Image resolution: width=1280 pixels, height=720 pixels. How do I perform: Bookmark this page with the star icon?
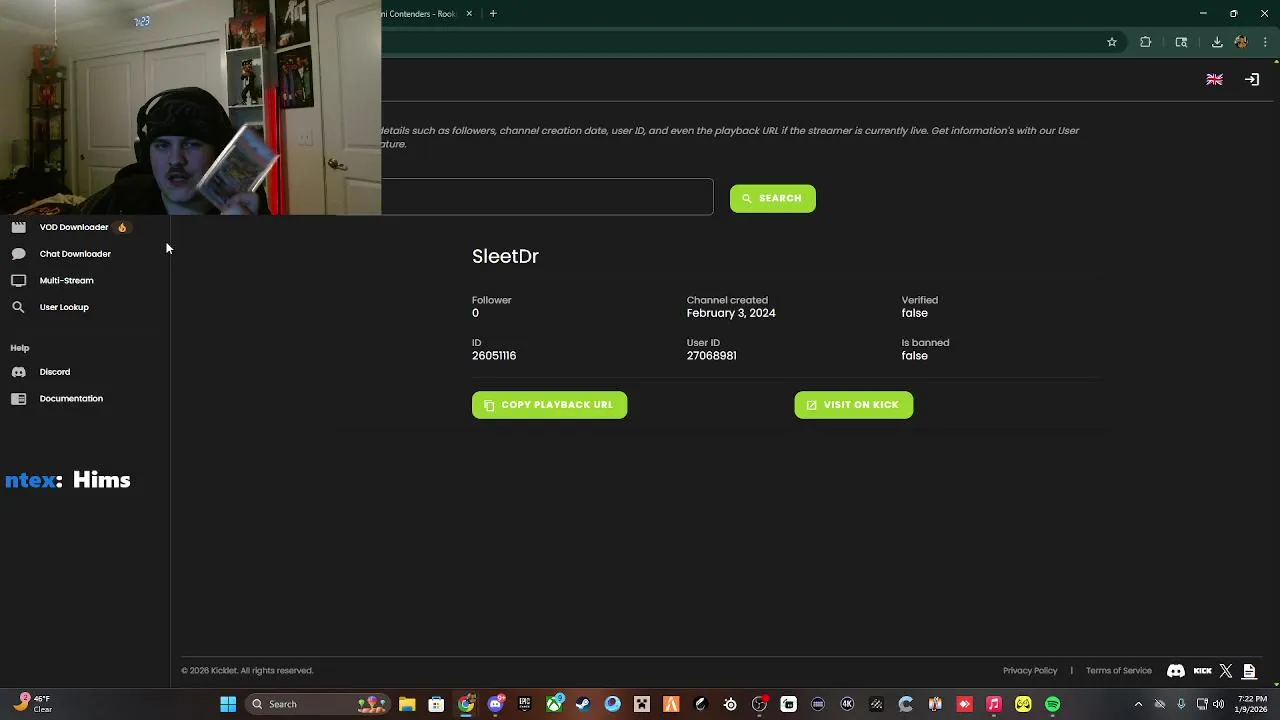pos(1112,42)
